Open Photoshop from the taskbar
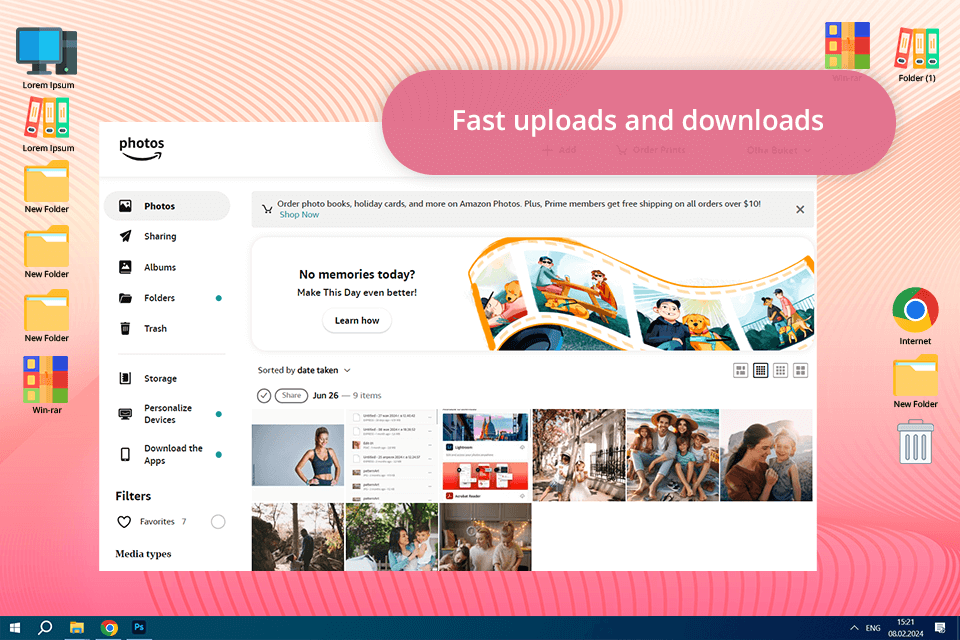 [x=139, y=627]
